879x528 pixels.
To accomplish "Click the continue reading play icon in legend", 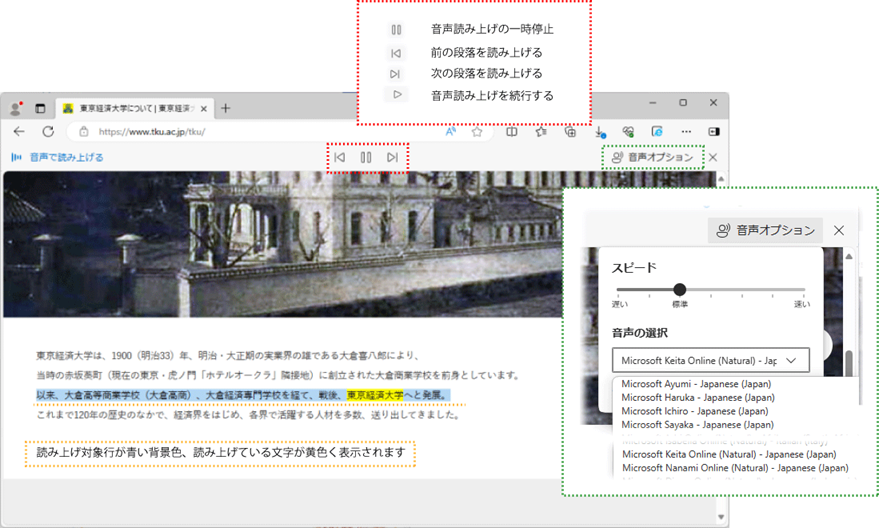I will click(x=397, y=95).
